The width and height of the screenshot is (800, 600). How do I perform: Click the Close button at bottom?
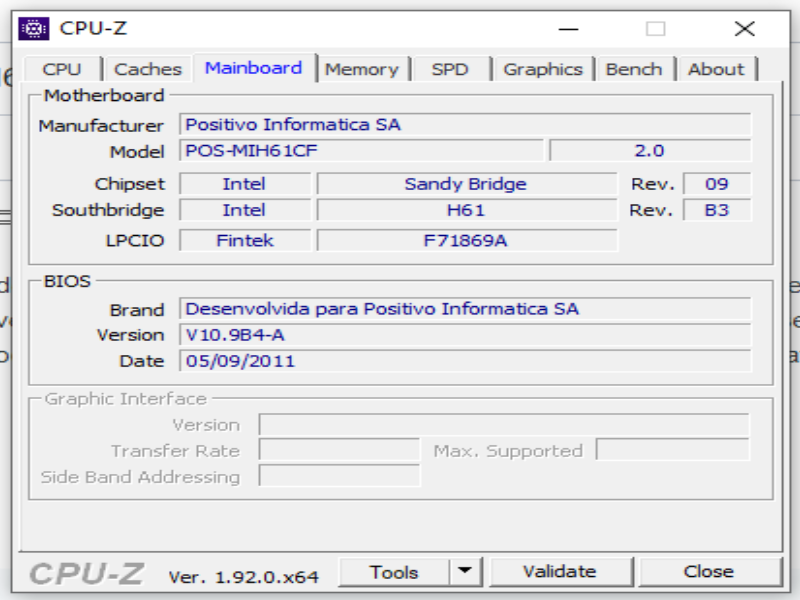point(709,572)
